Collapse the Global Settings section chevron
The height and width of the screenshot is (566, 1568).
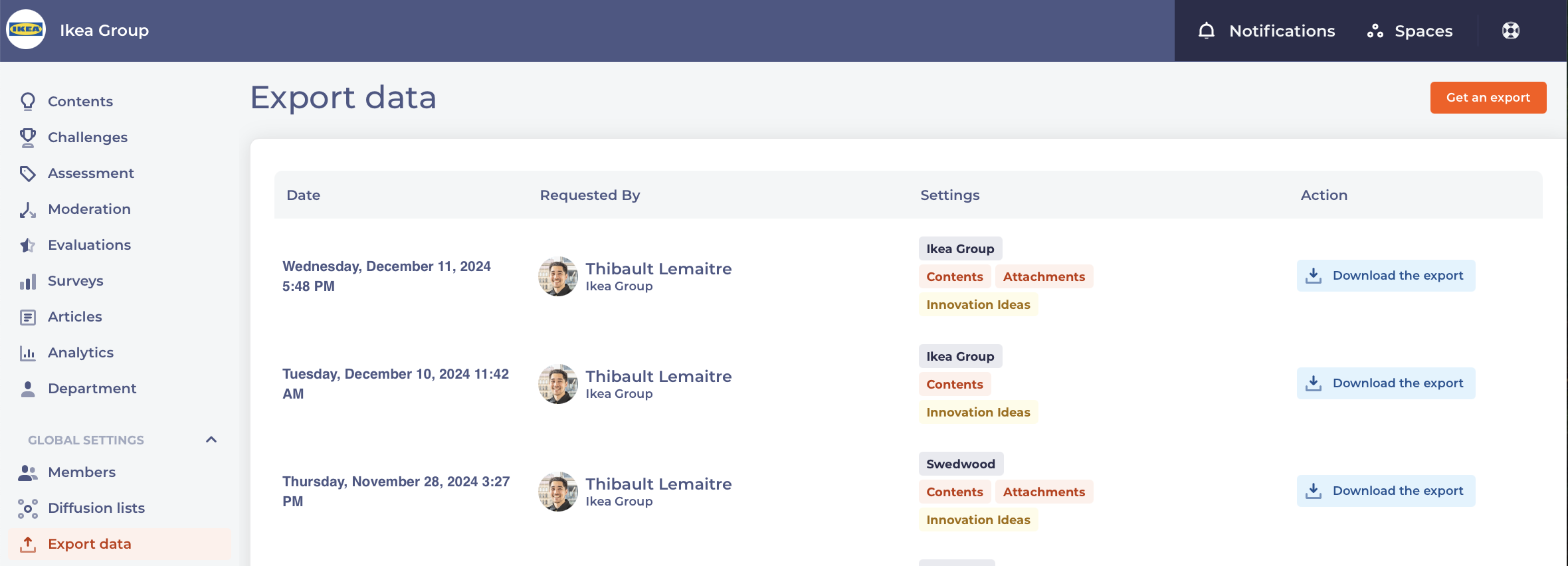(x=211, y=439)
